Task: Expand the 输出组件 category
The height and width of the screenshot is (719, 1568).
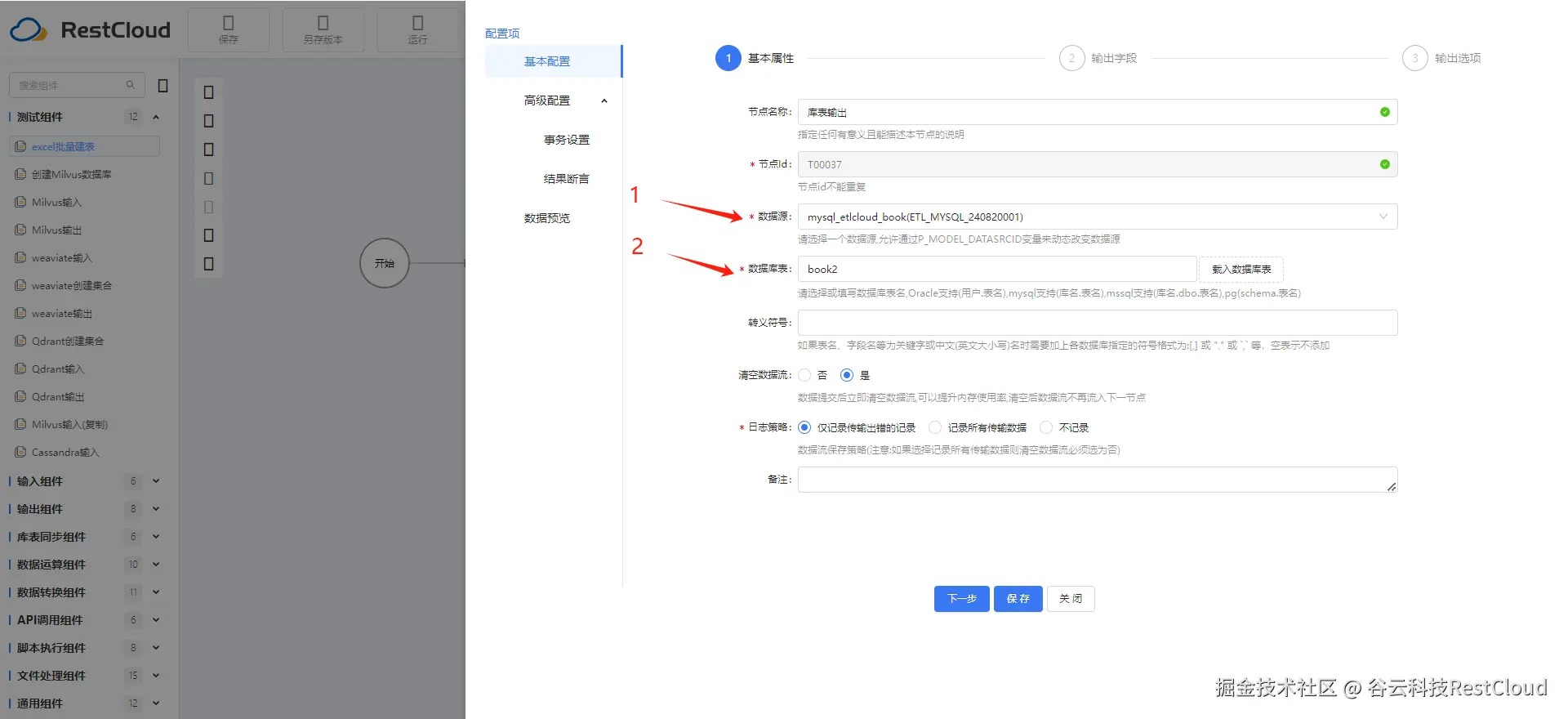Action: (x=156, y=509)
